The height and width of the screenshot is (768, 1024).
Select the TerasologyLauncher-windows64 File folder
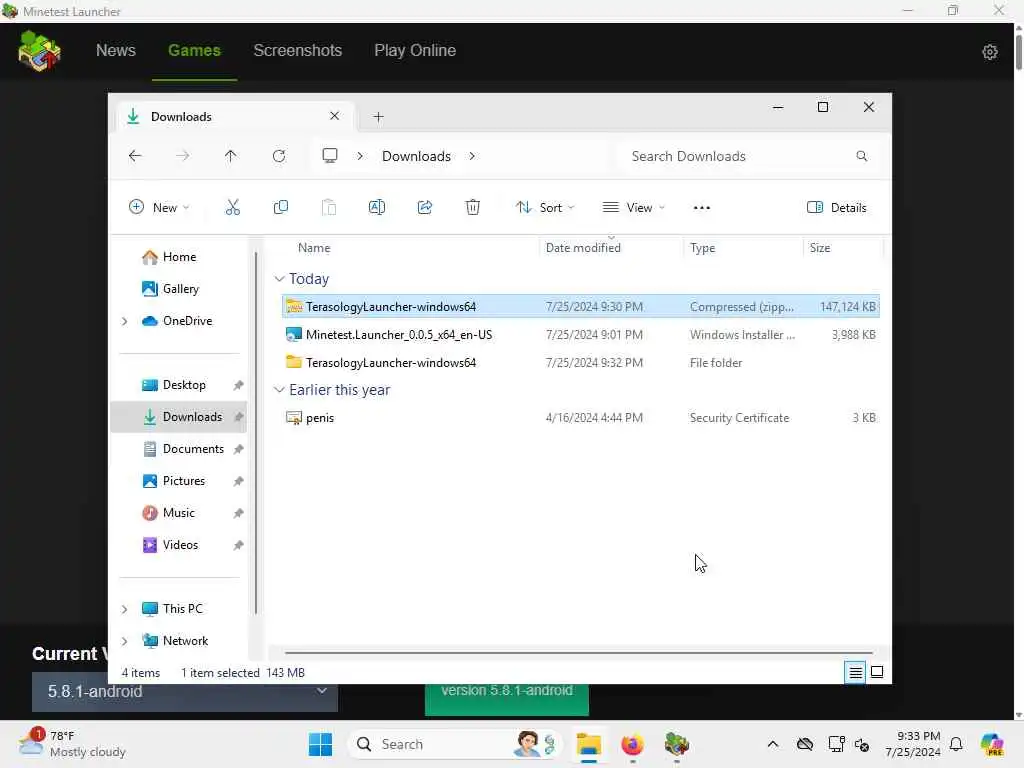pyautogui.click(x=581, y=362)
